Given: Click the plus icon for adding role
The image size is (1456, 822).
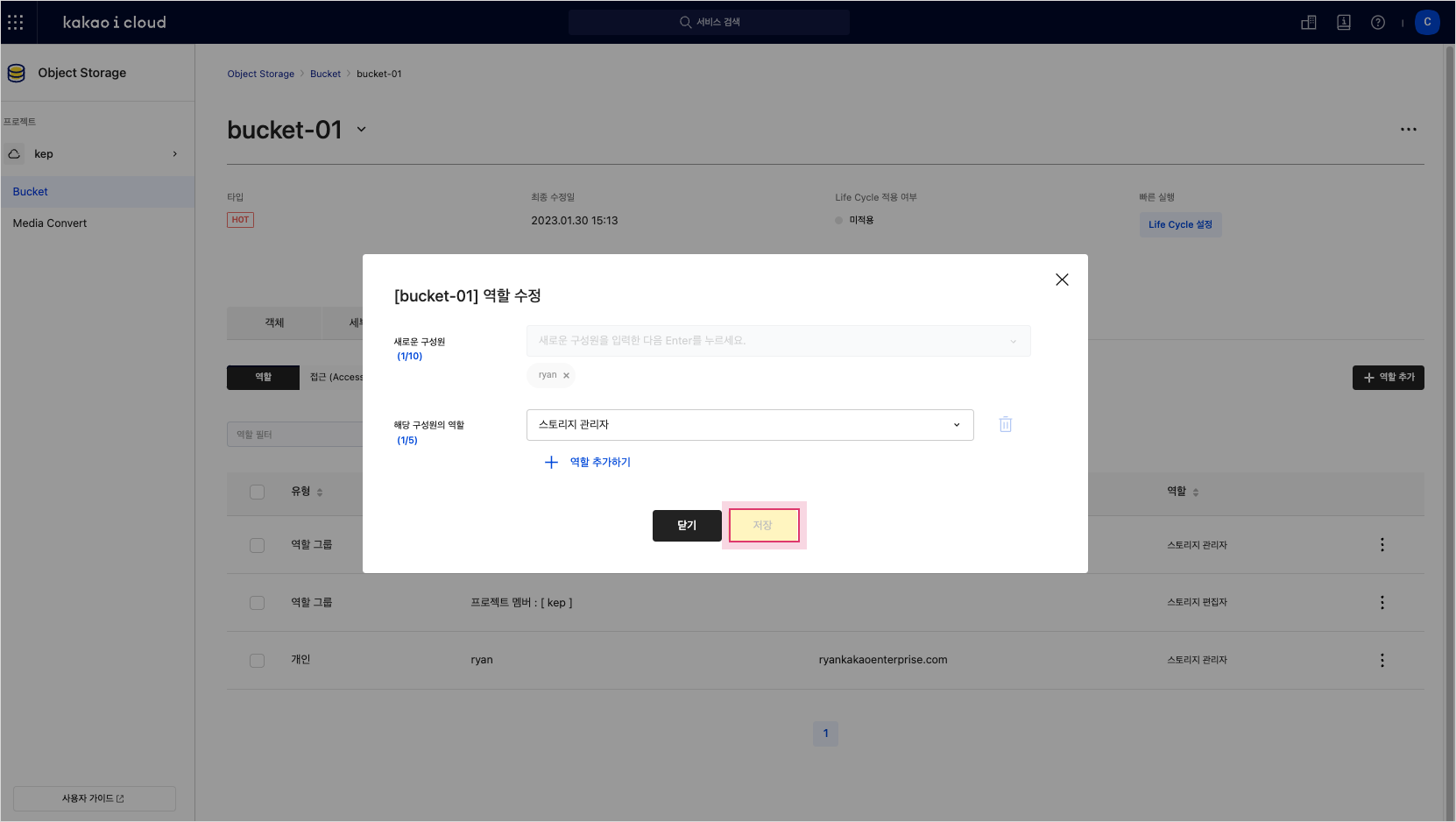Looking at the screenshot, I should coord(551,462).
